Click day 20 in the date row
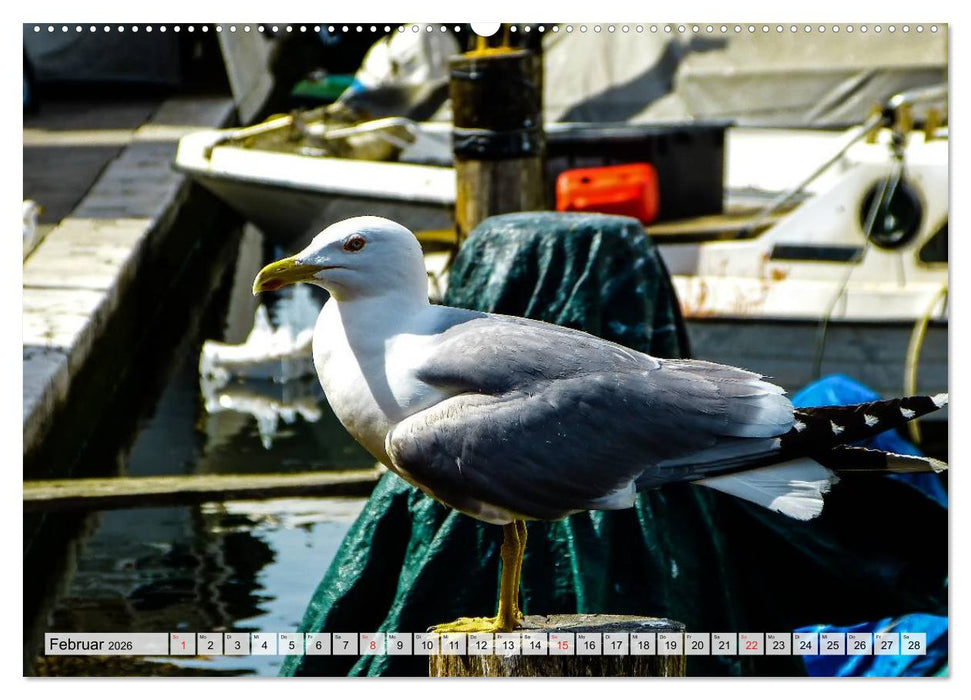This screenshot has width=971, height=700. click(x=698, y=644)
